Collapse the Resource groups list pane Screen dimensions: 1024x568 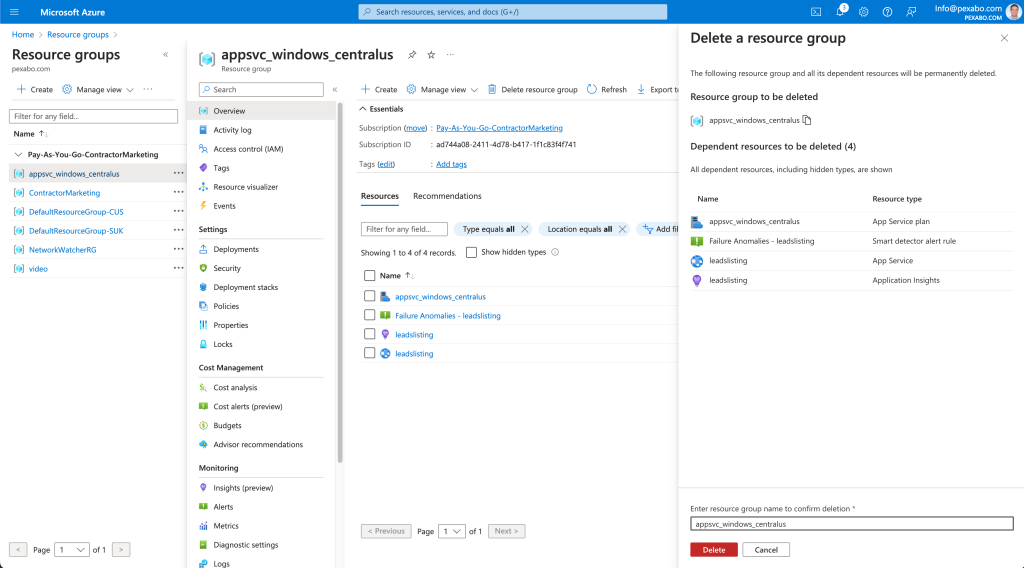[166, 55]
